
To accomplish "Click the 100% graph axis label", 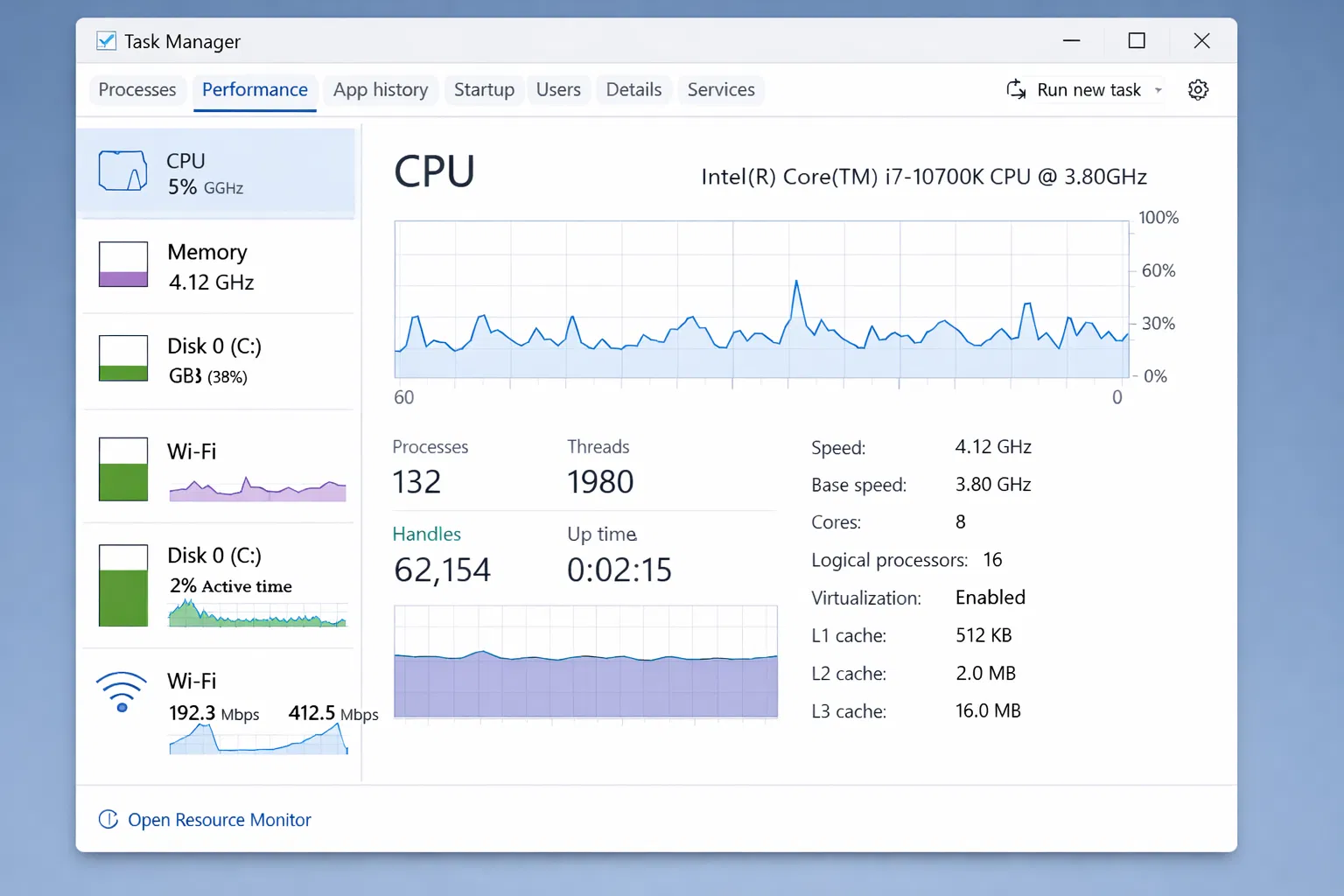I will click(x=1158, y=218).
